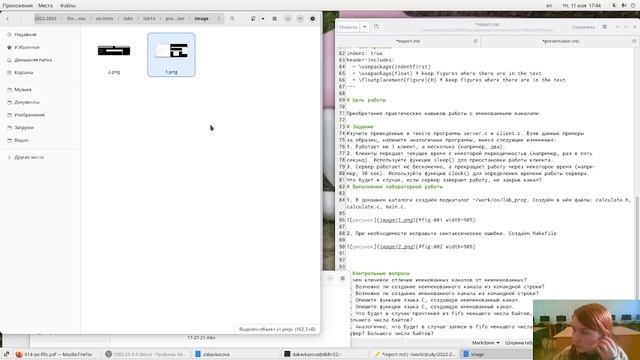Image resolution: width=640 pixels, height=360 pixels.
Task: Open Места menu in top panel
Action: pyautogui.click(x=45, y=6)
